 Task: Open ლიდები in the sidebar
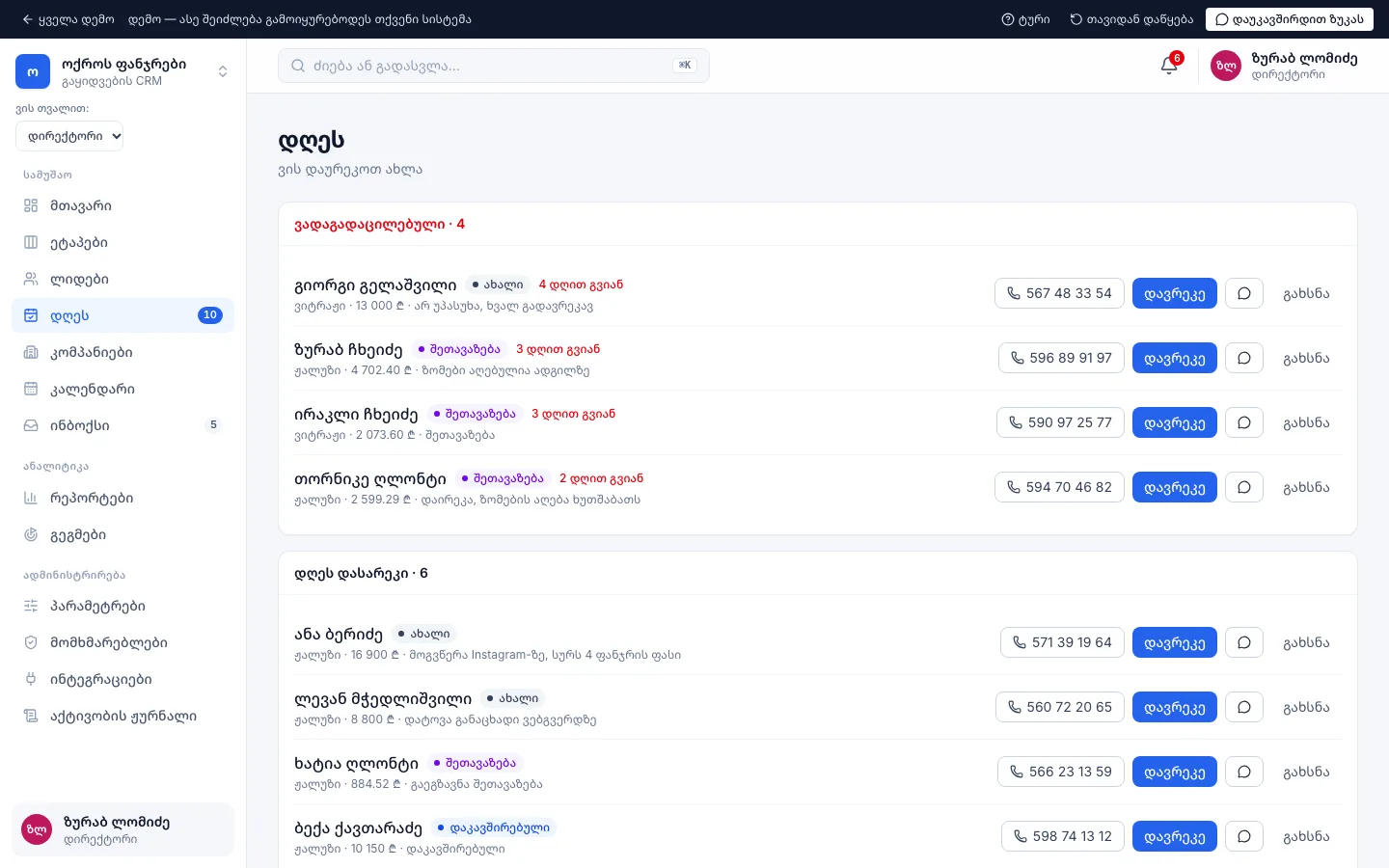click(x=123, y=279)
